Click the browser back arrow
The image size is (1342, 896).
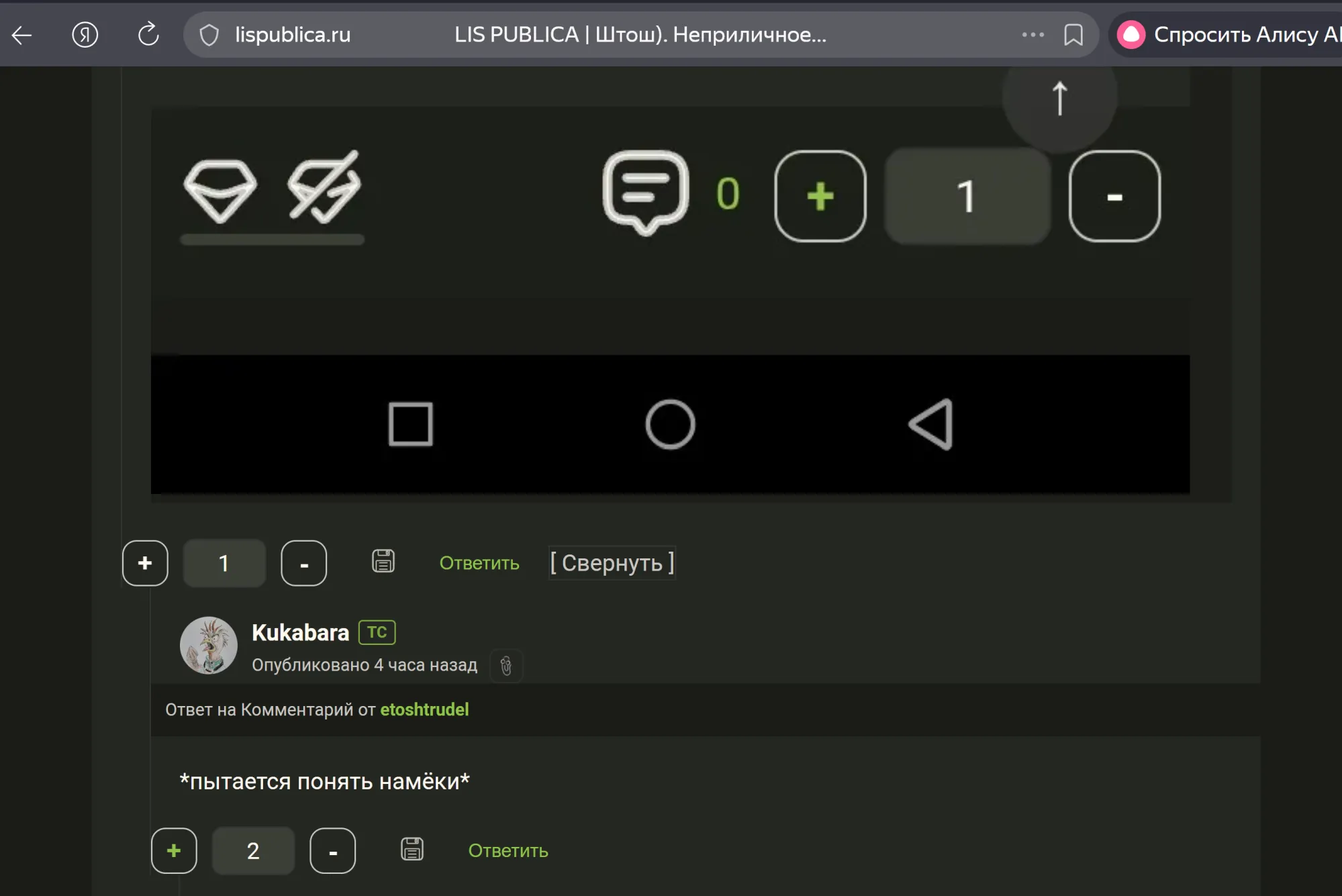[22, 35]
